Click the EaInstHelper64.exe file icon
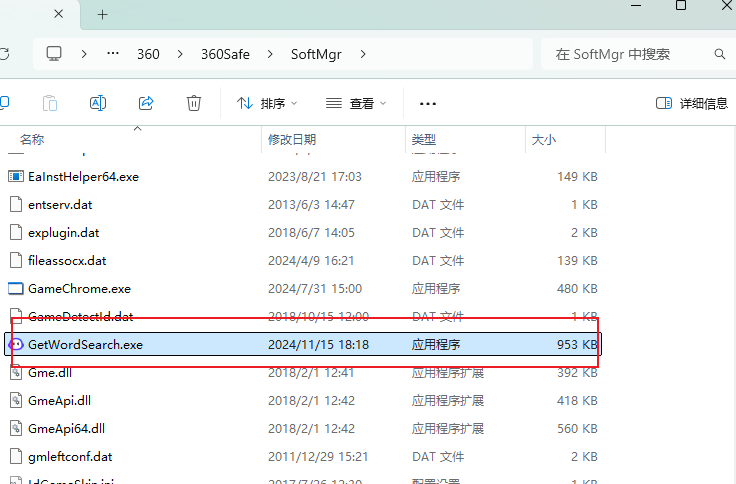 click(x=16, y=177)
